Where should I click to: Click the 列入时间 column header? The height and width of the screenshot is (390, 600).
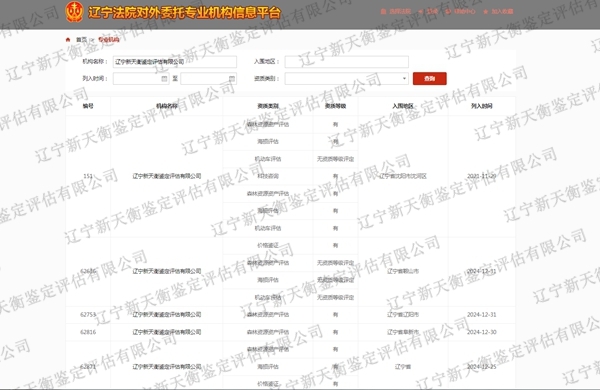tap(481, 106)
